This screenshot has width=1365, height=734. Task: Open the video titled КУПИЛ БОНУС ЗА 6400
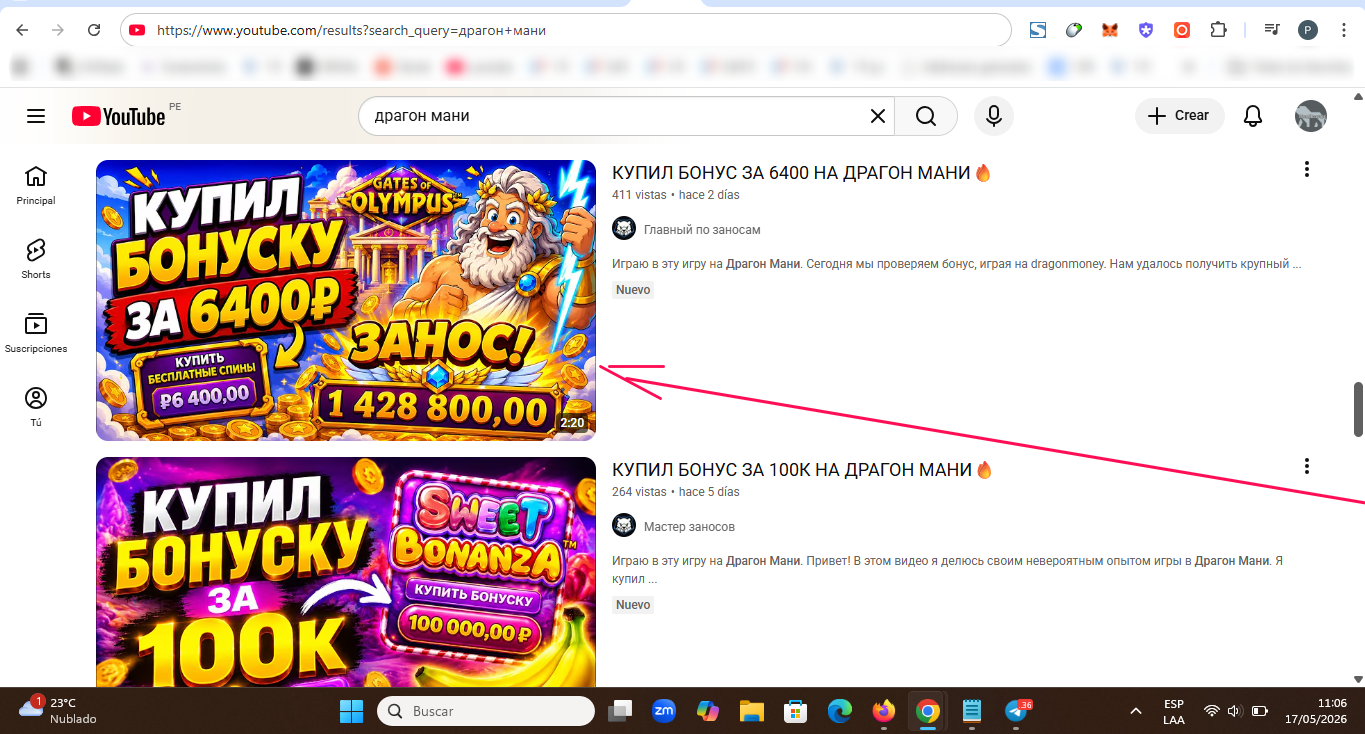(802, 172)
